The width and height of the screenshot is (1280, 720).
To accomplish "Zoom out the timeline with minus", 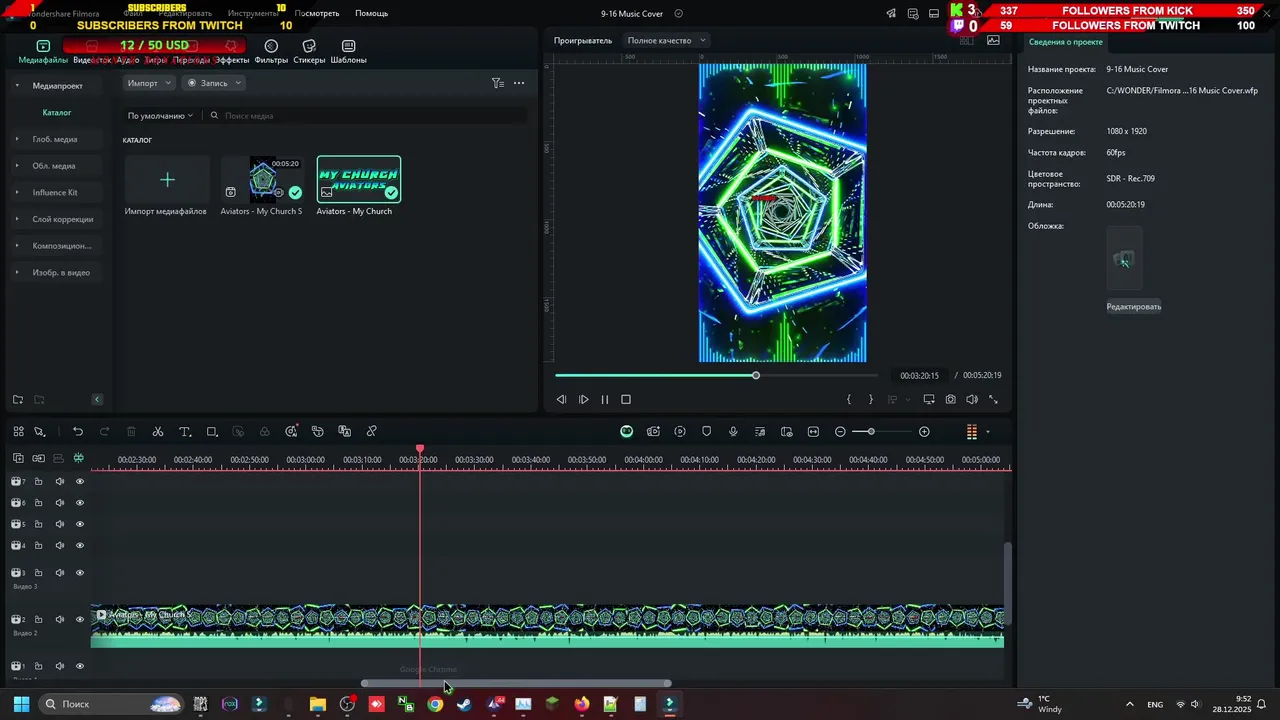I will [x=840, y=431].
